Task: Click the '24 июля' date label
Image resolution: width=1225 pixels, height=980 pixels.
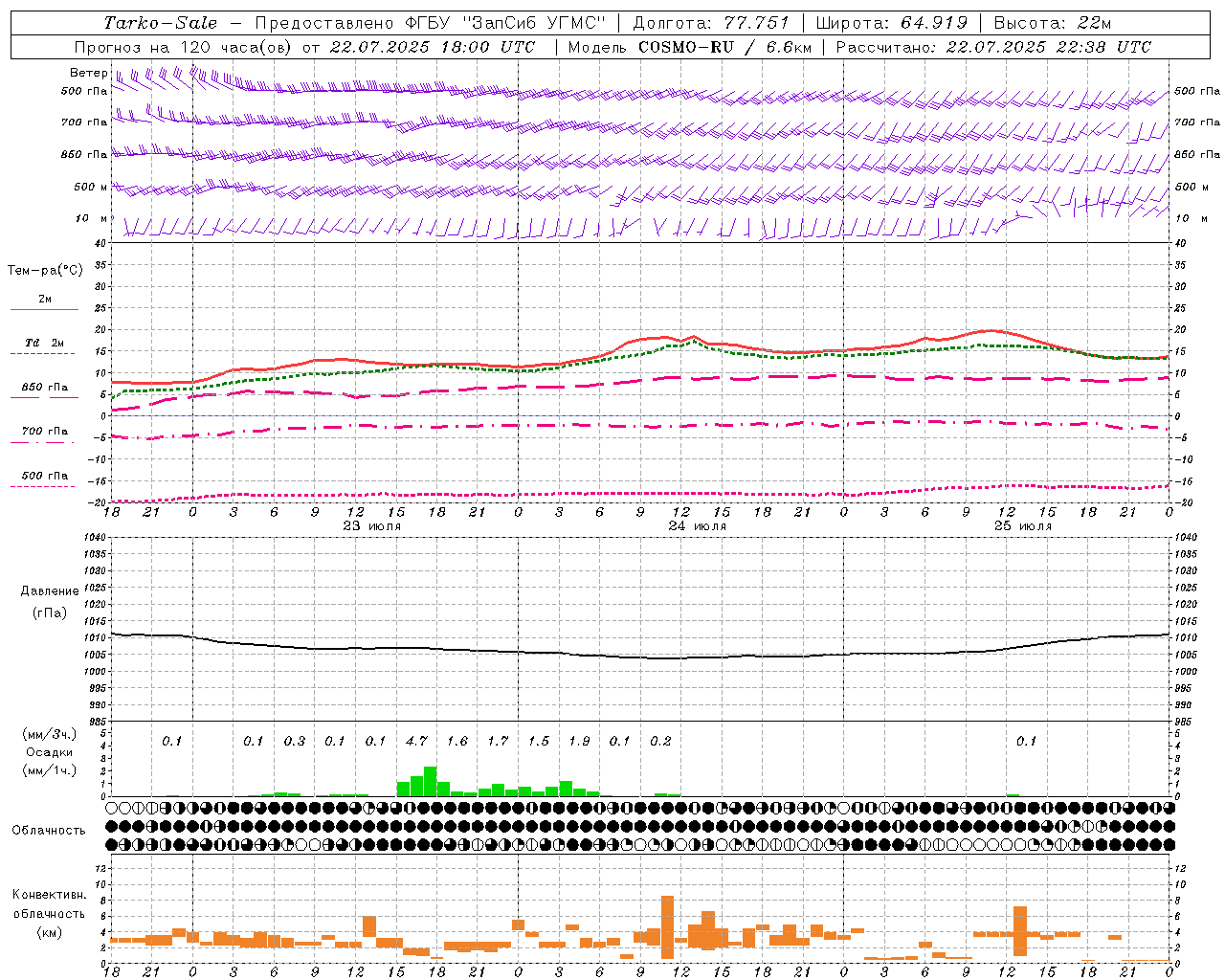Action: (698, 526)
